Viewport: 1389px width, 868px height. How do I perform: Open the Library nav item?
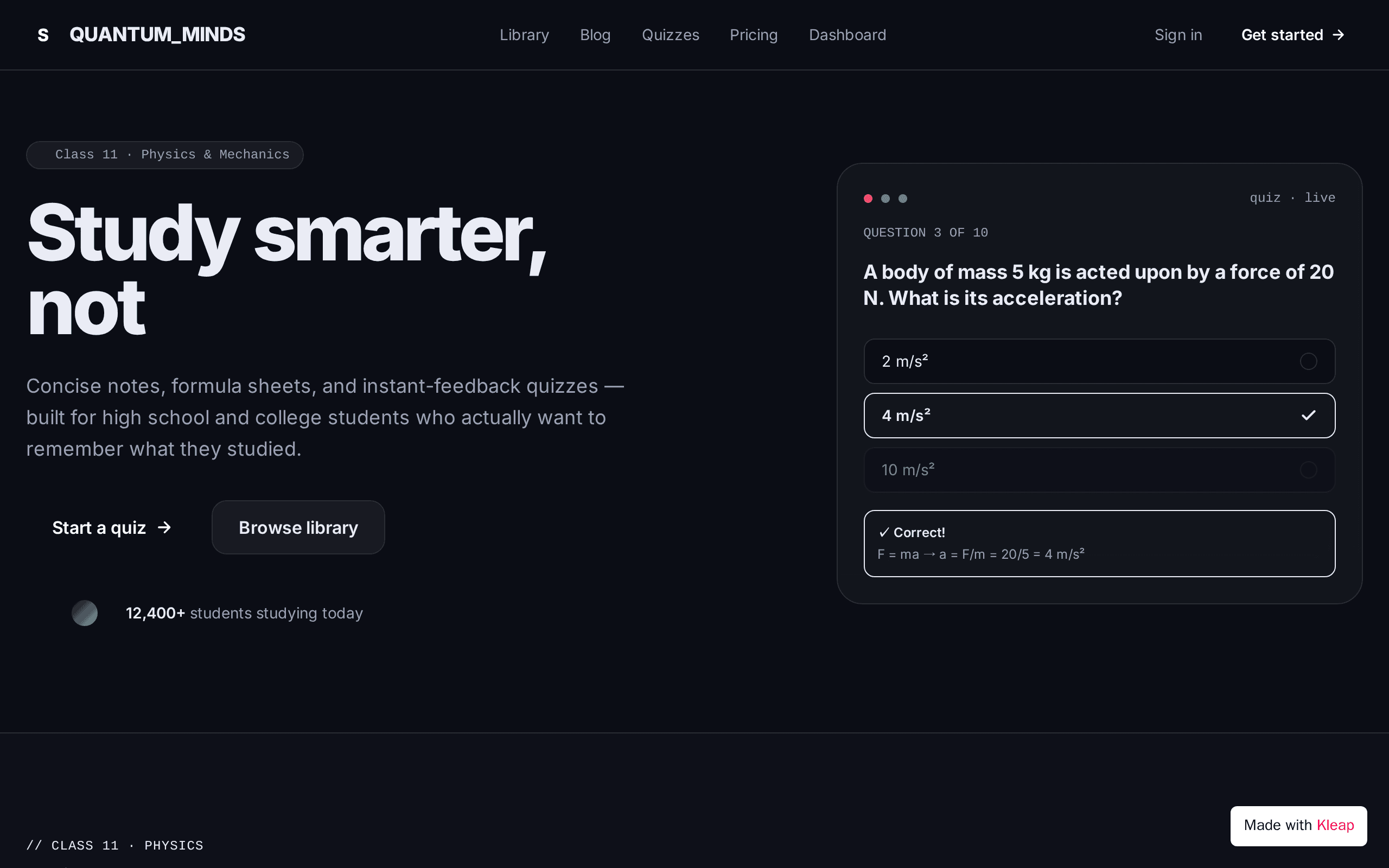tap(524, 35)
